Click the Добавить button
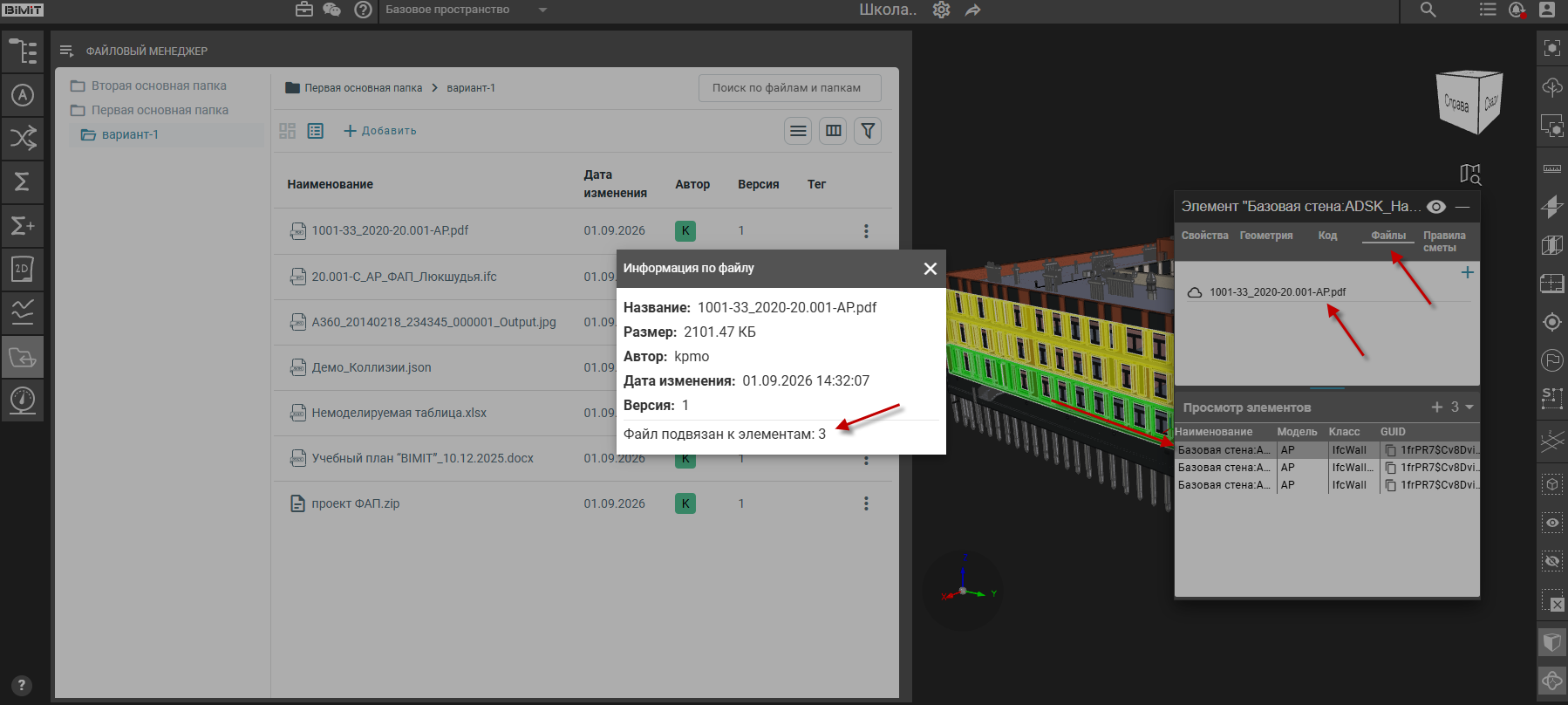The image size is (1568, 705). (x=380, y=131)
